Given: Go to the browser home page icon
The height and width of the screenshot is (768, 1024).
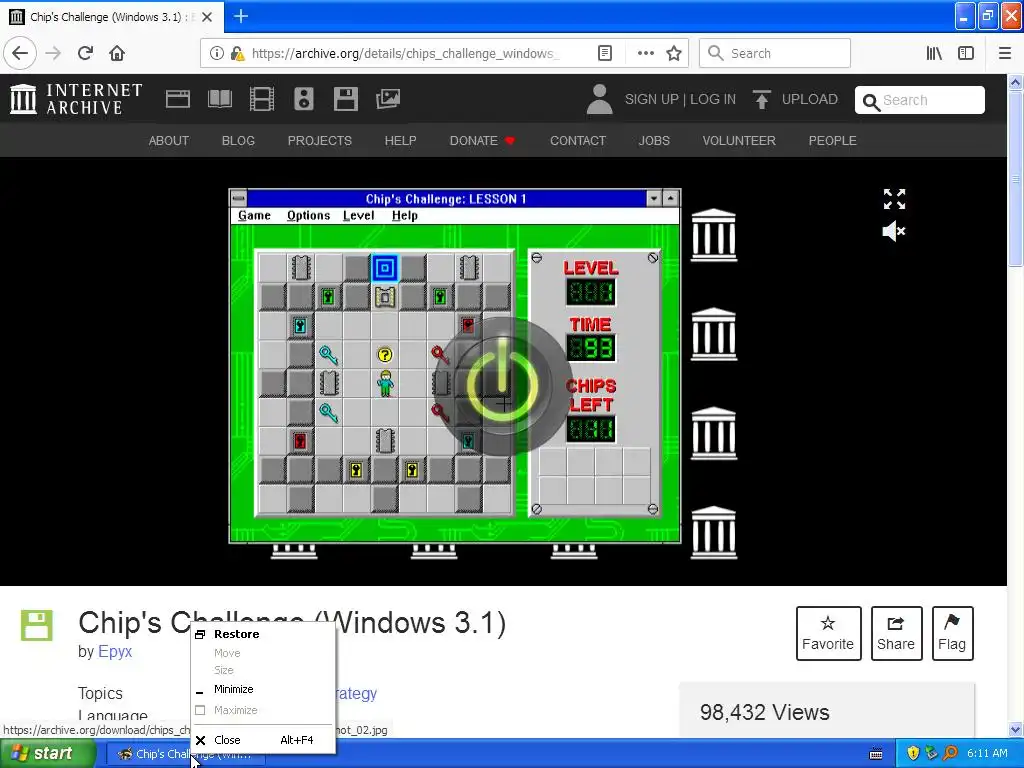Looking at the screenshot, I should tap(117, 53).
